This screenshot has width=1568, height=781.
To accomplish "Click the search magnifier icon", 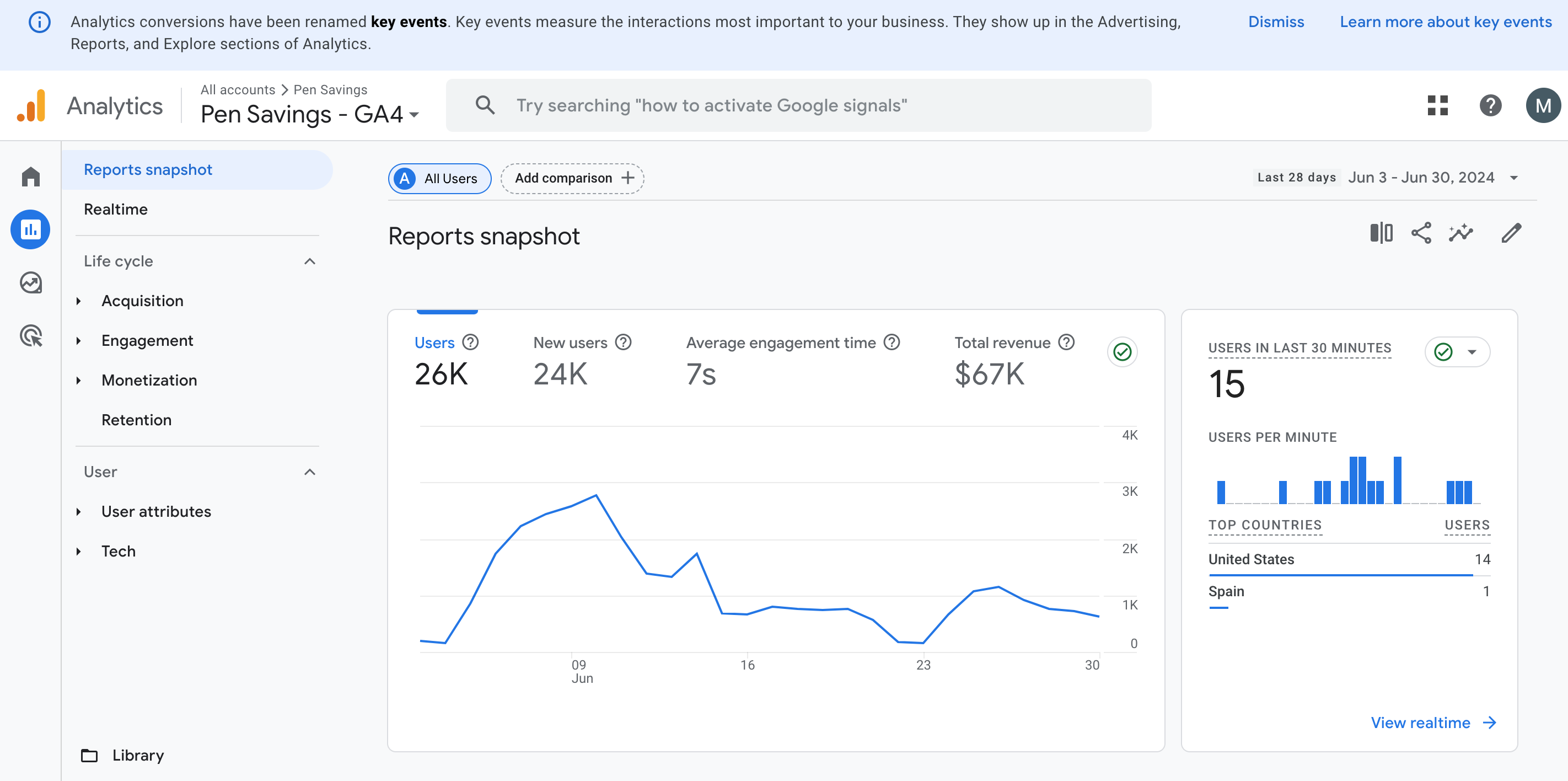I will coord(485,105).
